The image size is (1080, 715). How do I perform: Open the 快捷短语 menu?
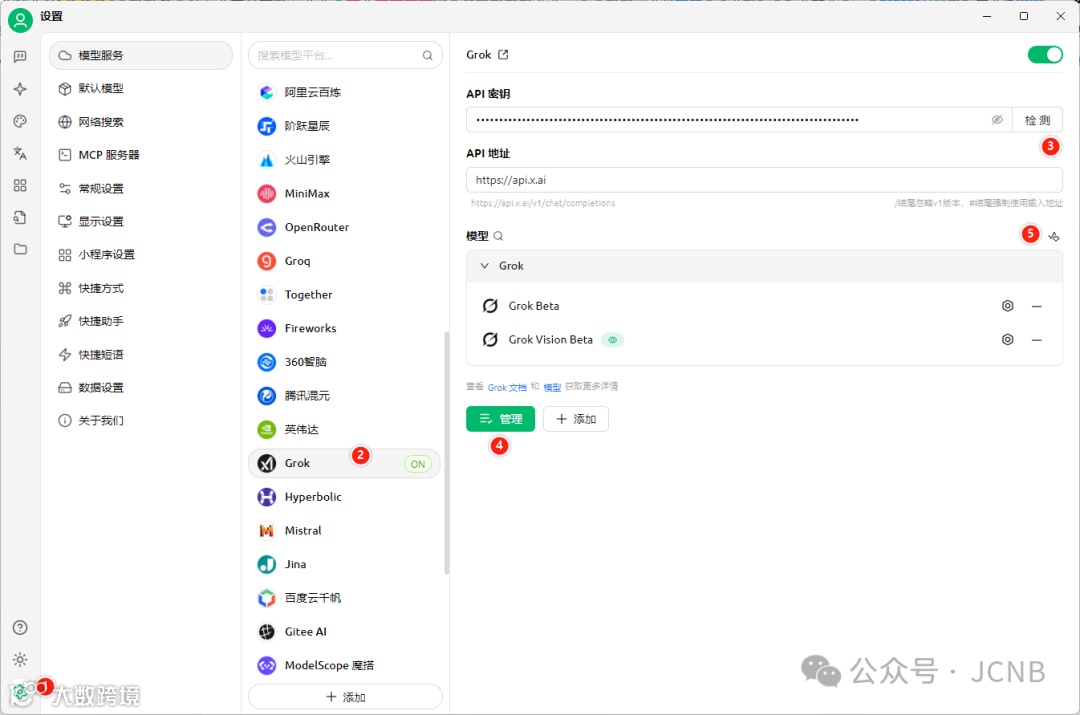[x=141, y=355]
